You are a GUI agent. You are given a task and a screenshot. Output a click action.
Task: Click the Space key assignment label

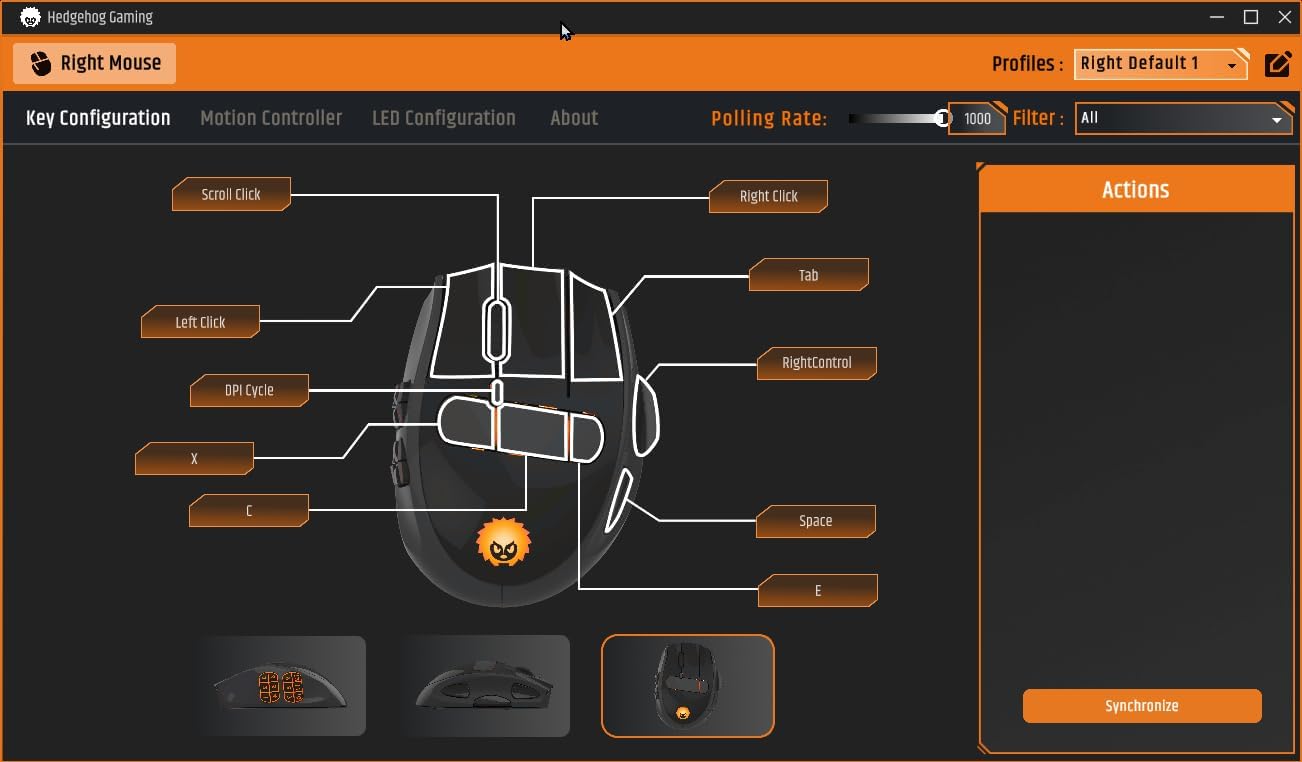[815, 521]
